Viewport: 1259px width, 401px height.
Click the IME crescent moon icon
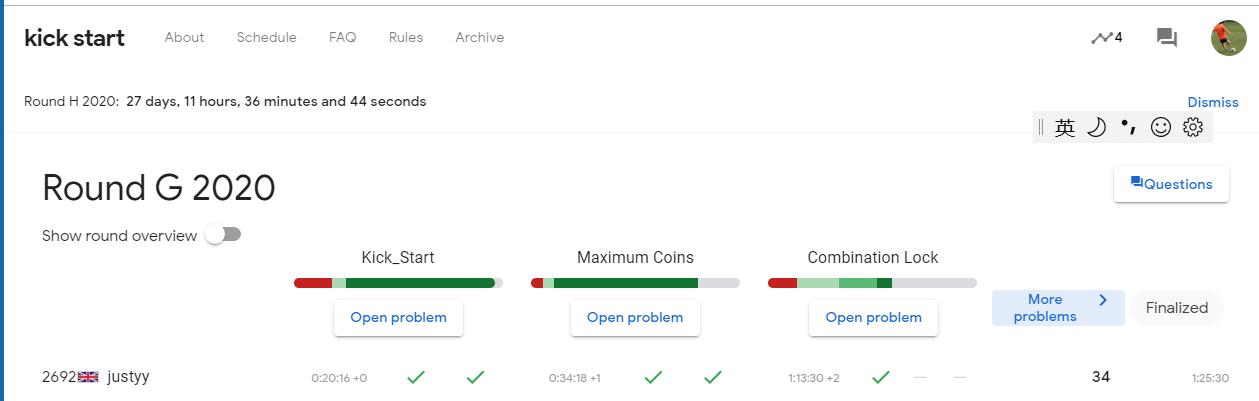click(x=1096, y=128)
